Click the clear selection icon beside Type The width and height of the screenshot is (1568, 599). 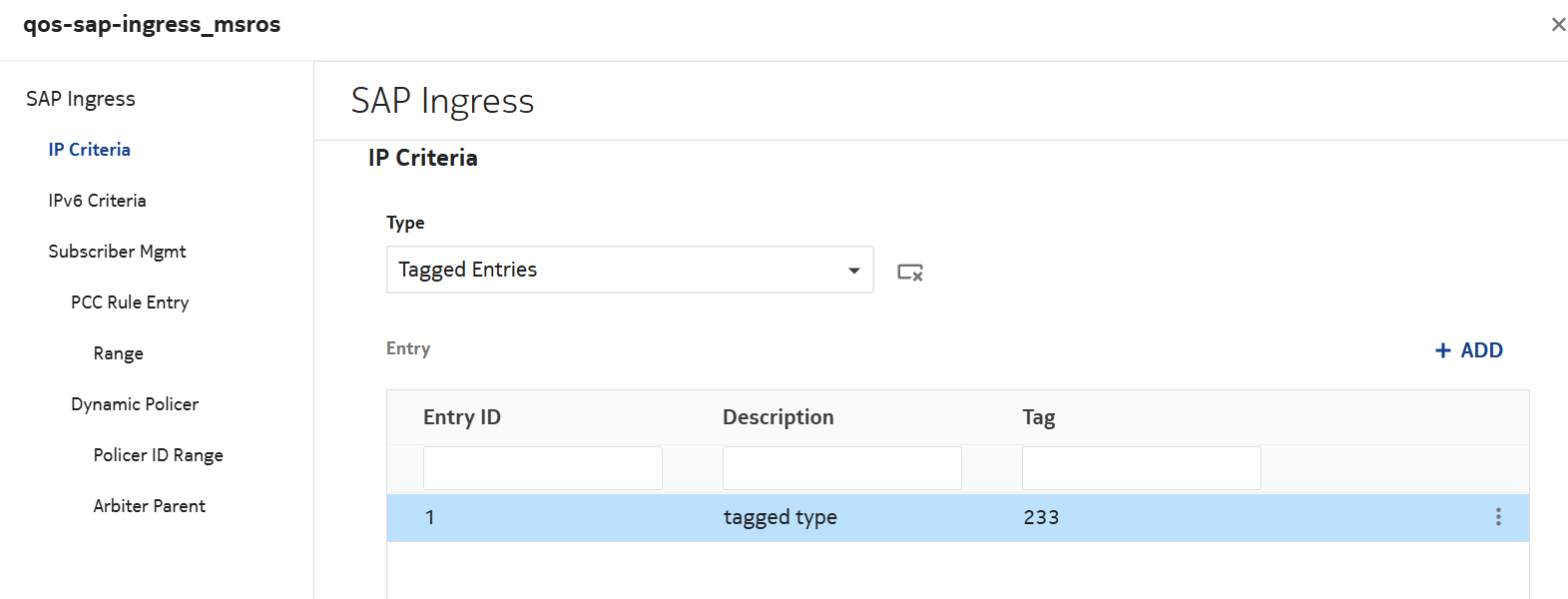pyautogui.click(x=909, y=272)
